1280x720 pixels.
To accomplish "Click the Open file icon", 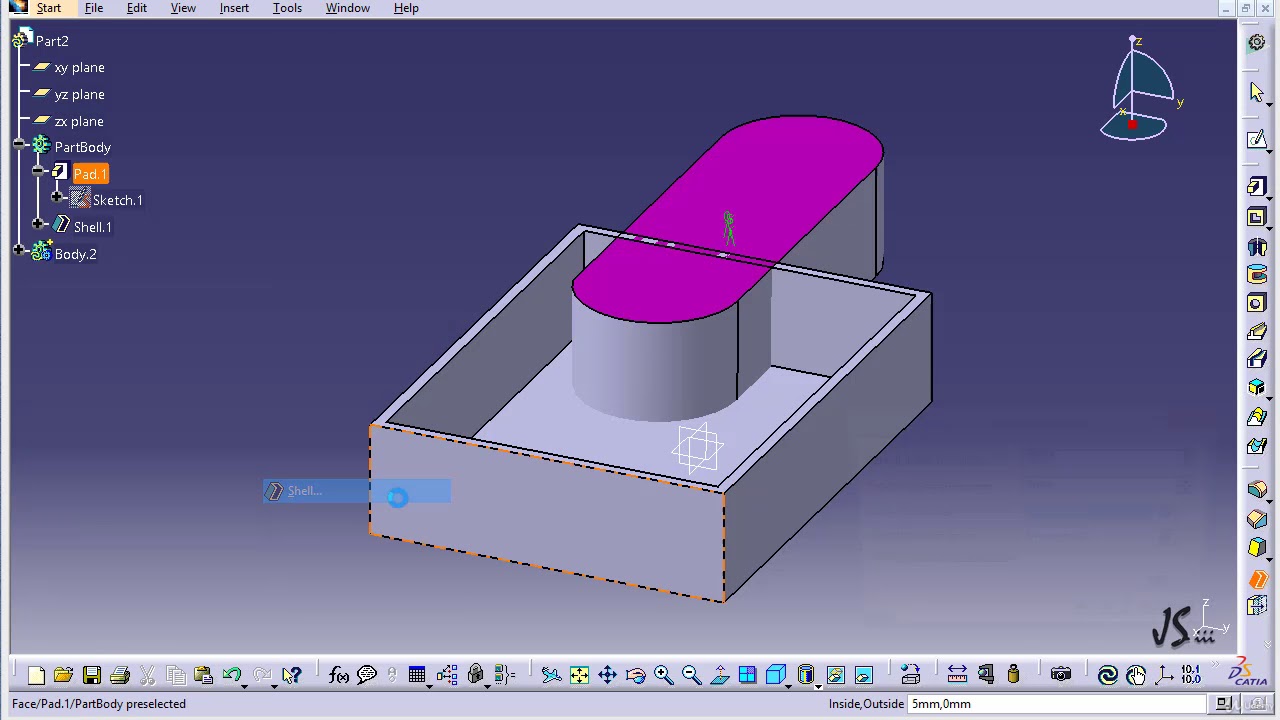I will click(63, 676).
